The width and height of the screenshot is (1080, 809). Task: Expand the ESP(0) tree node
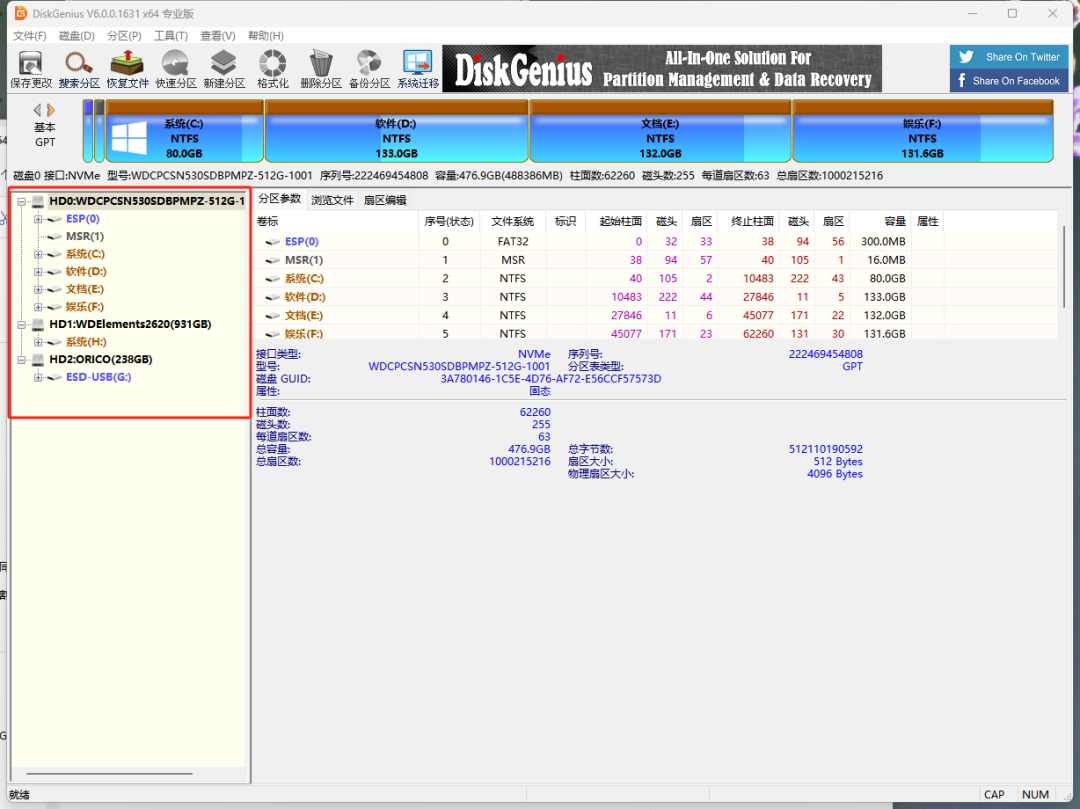point(38,219)
